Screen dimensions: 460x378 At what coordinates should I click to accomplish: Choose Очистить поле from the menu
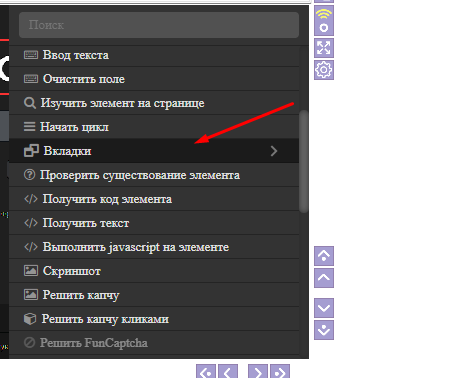click(154, 79)
